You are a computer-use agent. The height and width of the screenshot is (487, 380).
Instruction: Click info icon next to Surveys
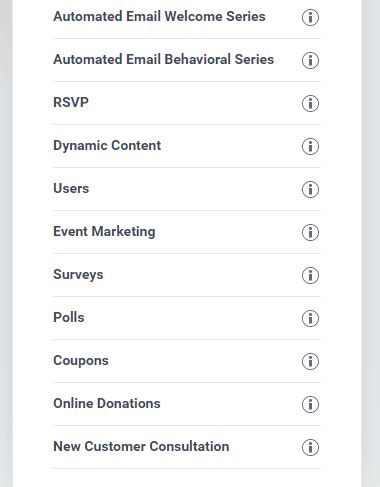tap(310, 275)
